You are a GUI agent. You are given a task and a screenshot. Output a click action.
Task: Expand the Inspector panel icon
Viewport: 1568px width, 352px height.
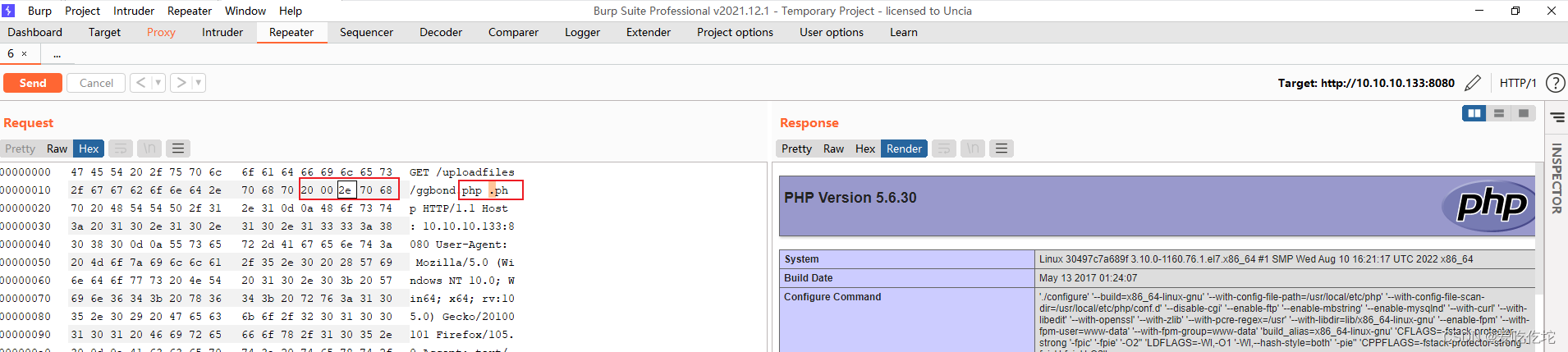[x=1557, y=117]
